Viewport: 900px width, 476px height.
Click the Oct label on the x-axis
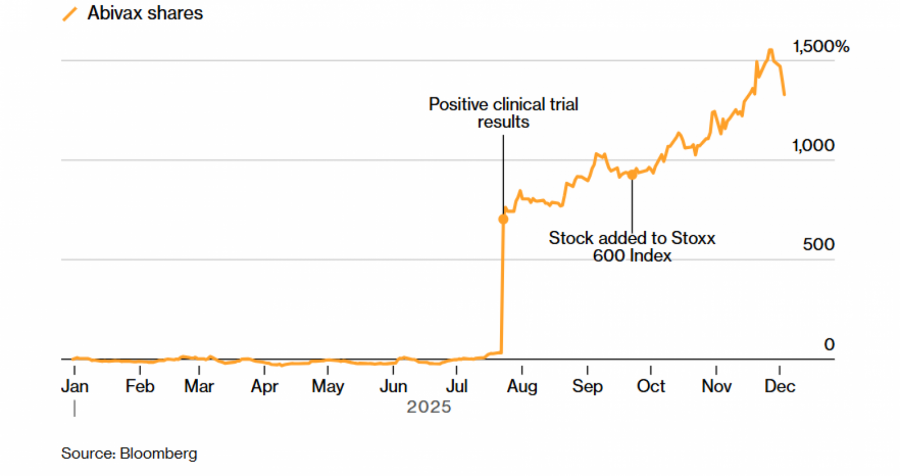[651, 386]
